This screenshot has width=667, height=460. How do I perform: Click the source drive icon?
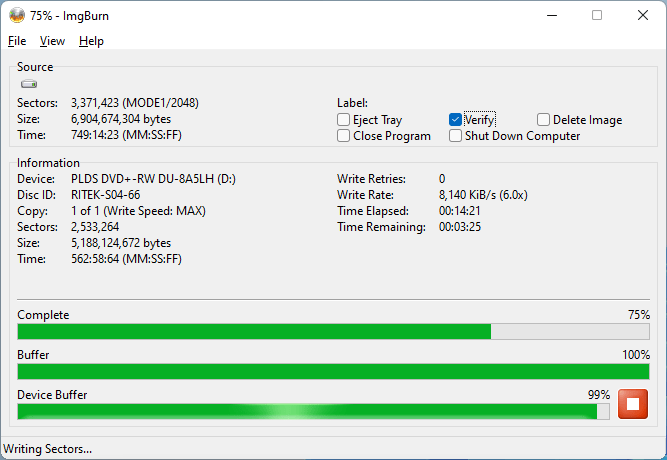coord(29,85)
